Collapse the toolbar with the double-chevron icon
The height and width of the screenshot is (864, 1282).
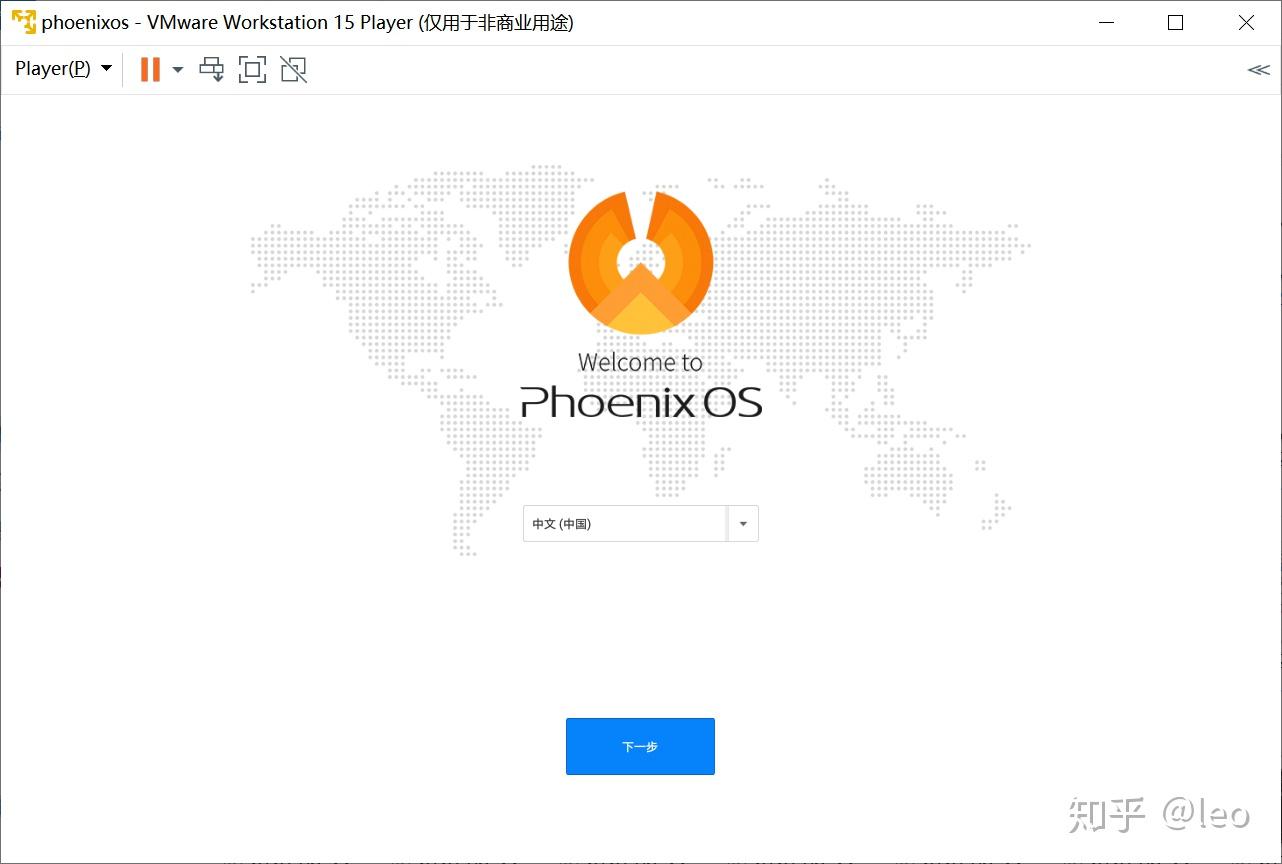(1258, 69)
